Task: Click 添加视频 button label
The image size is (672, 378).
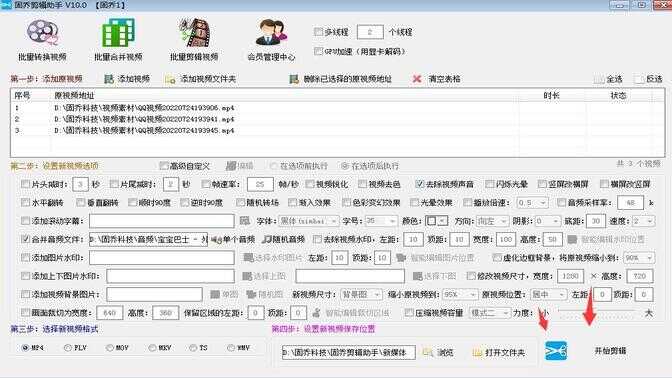Action: (x=133, y=79)
